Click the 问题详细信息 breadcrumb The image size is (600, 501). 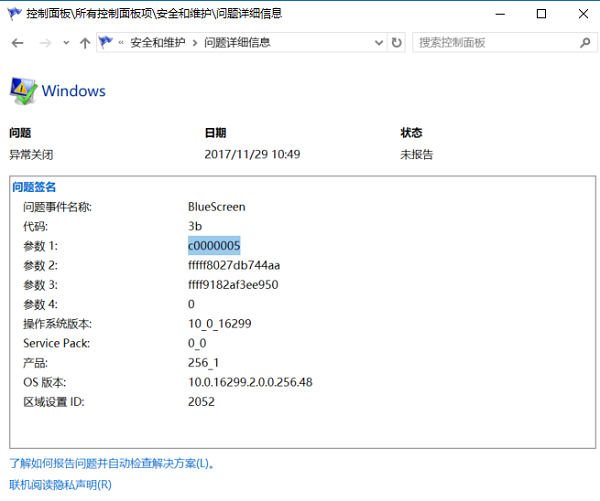coord(237,42)
